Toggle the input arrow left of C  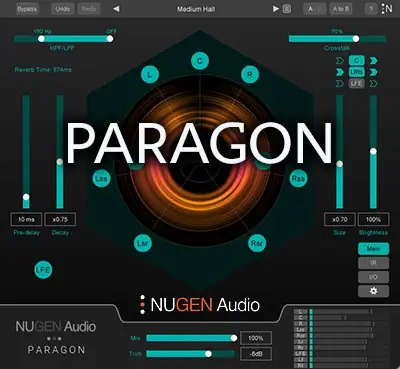339,61
